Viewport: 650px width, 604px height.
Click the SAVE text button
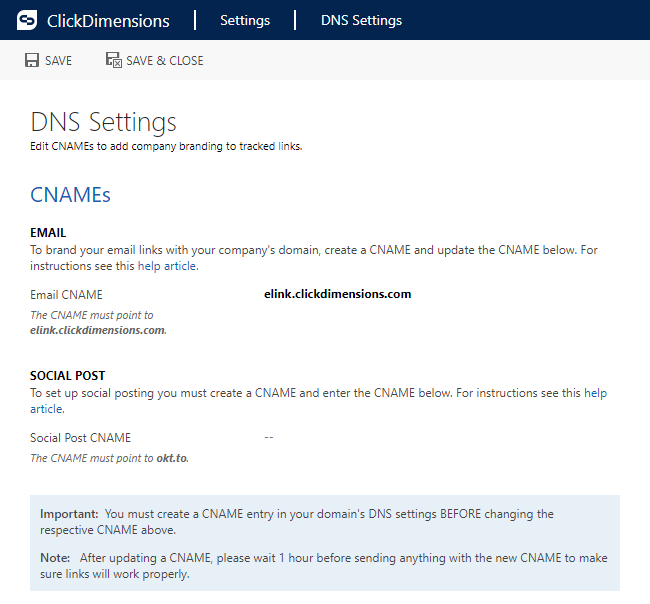point(58,61)
